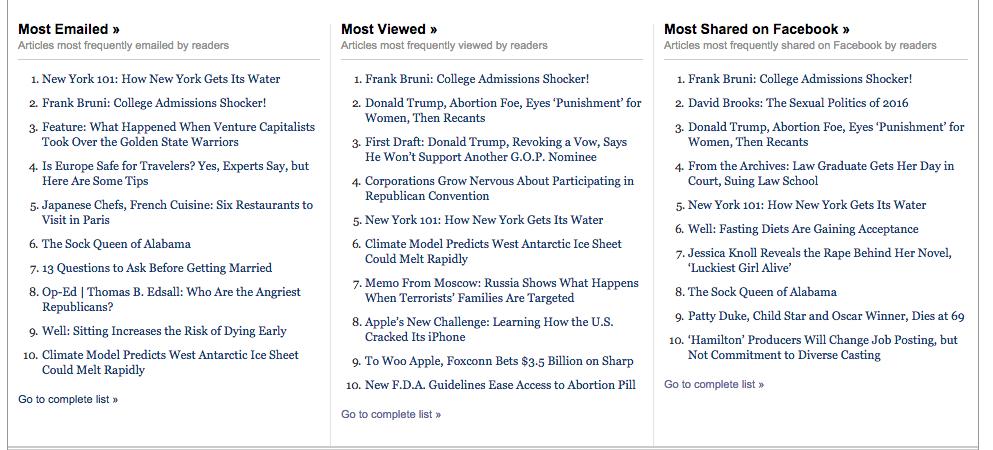Image resolution: width=993 pixels, height=450 pixels.
Task: Open the Most Emailed section heading
Action: click(x=69, y=29)
